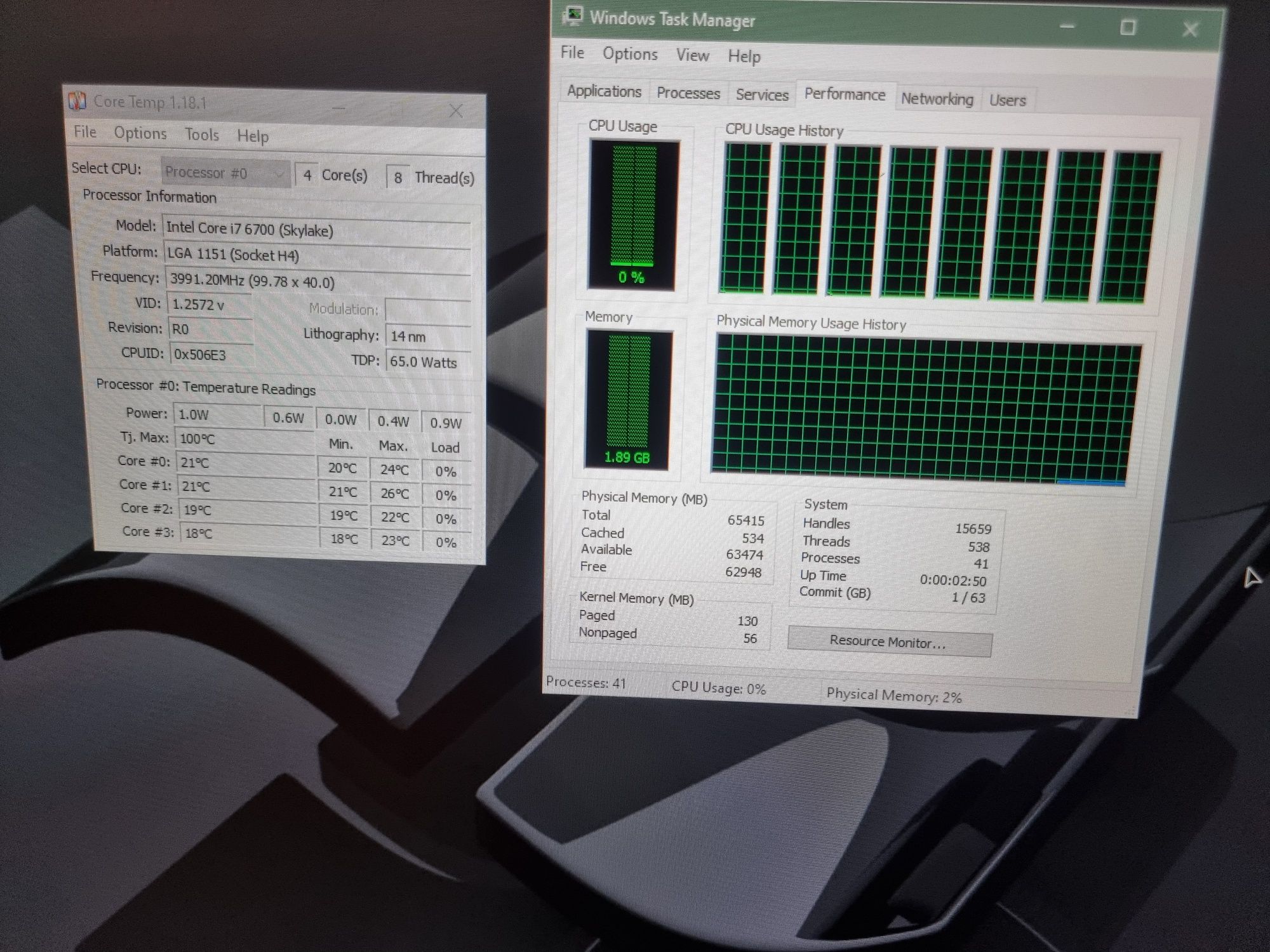
Task: Click the Revision field R0
Action: point(211,329)
